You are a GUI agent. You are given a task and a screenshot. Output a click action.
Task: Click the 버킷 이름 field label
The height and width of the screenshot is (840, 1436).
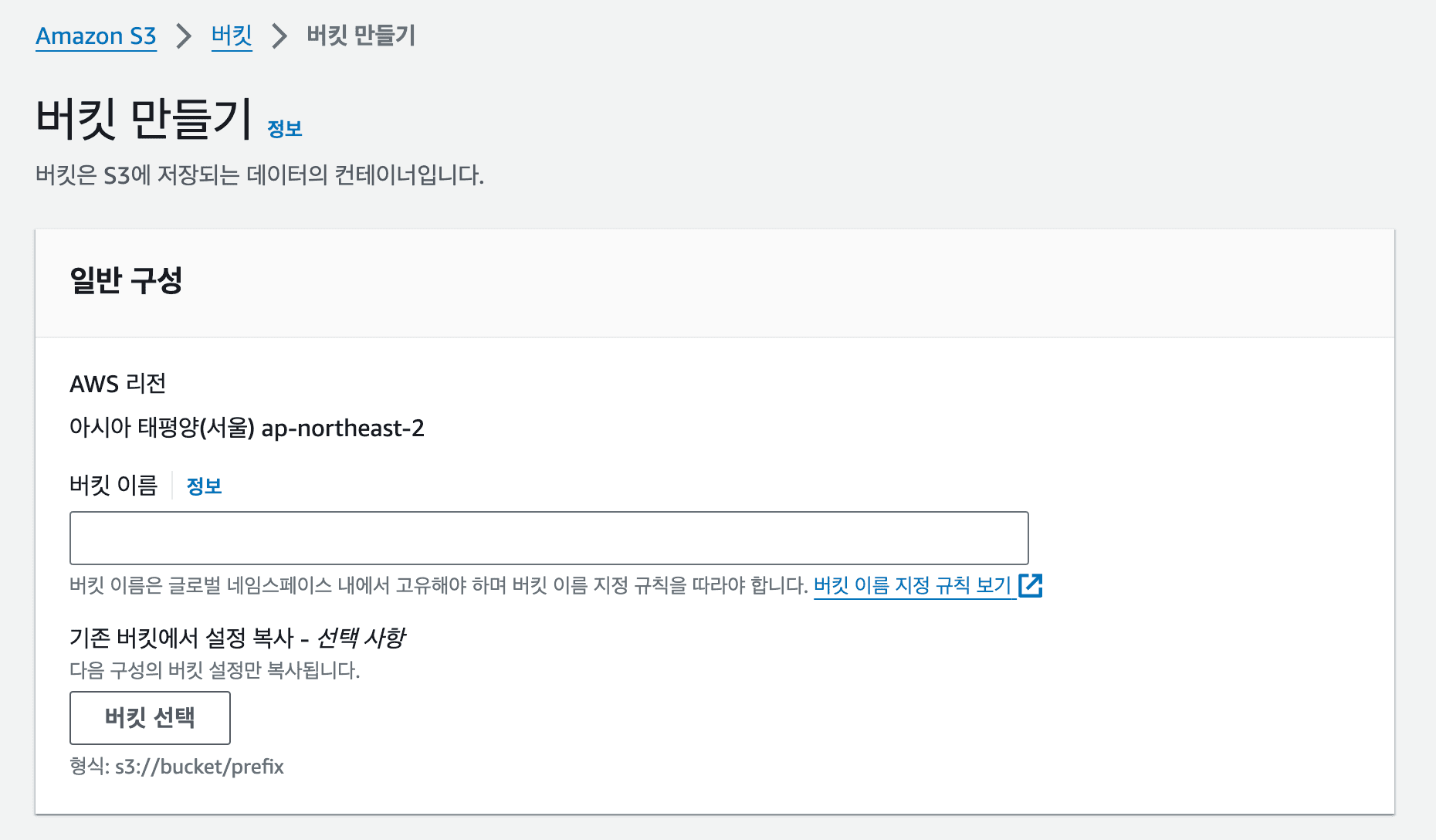point(113,486)
